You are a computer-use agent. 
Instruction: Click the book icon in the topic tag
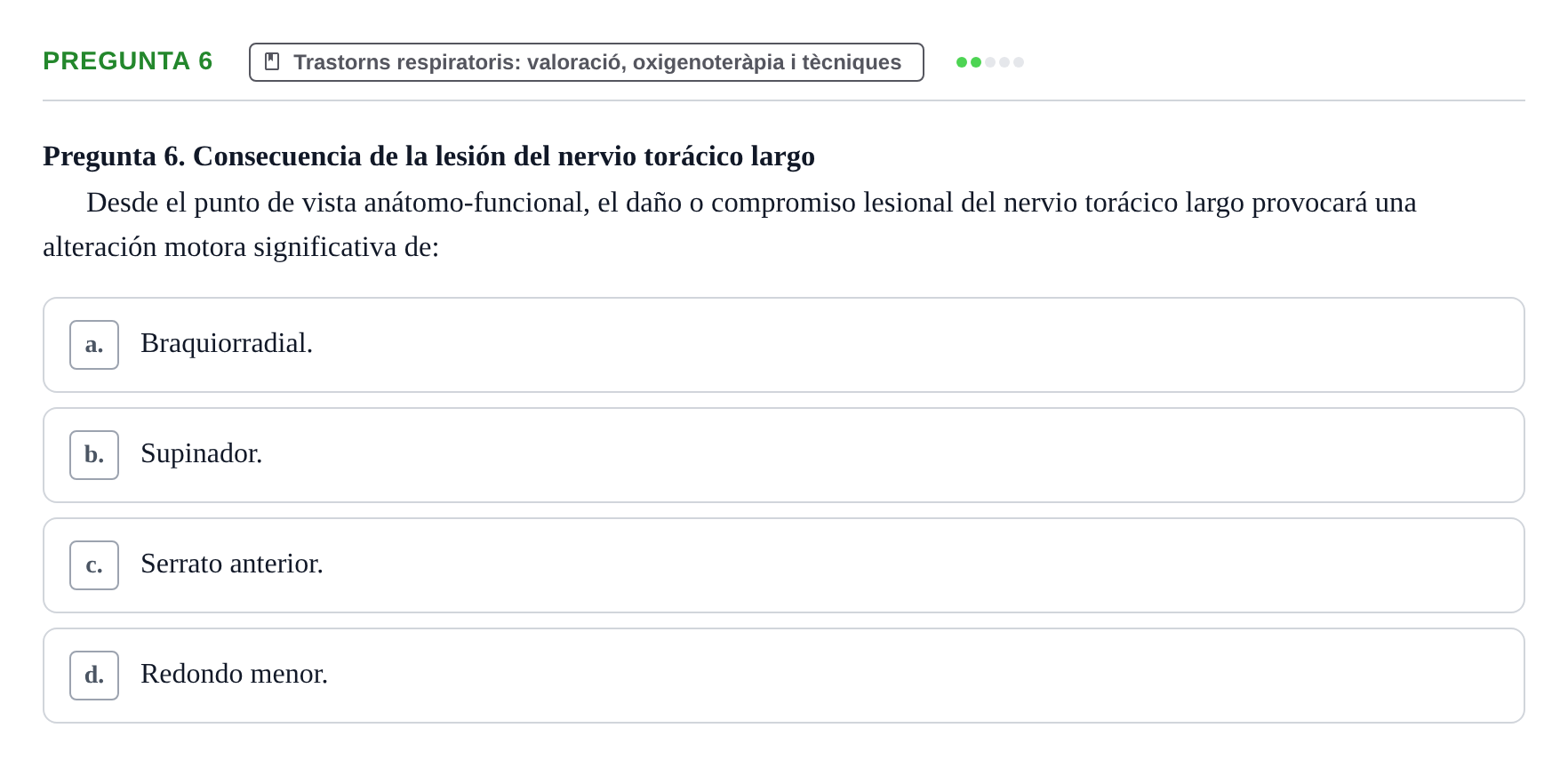pyautogui.click(x=272, y=62)
